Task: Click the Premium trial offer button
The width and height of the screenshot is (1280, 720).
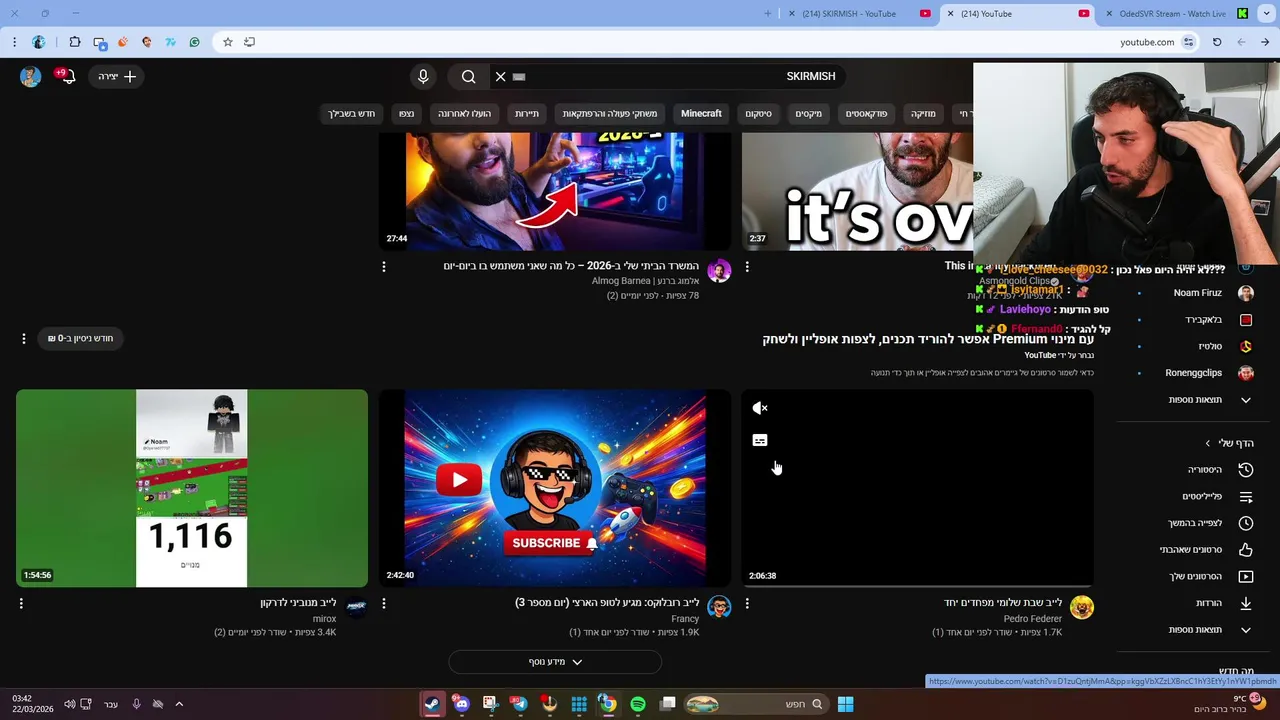Action: tap(80, 338)
